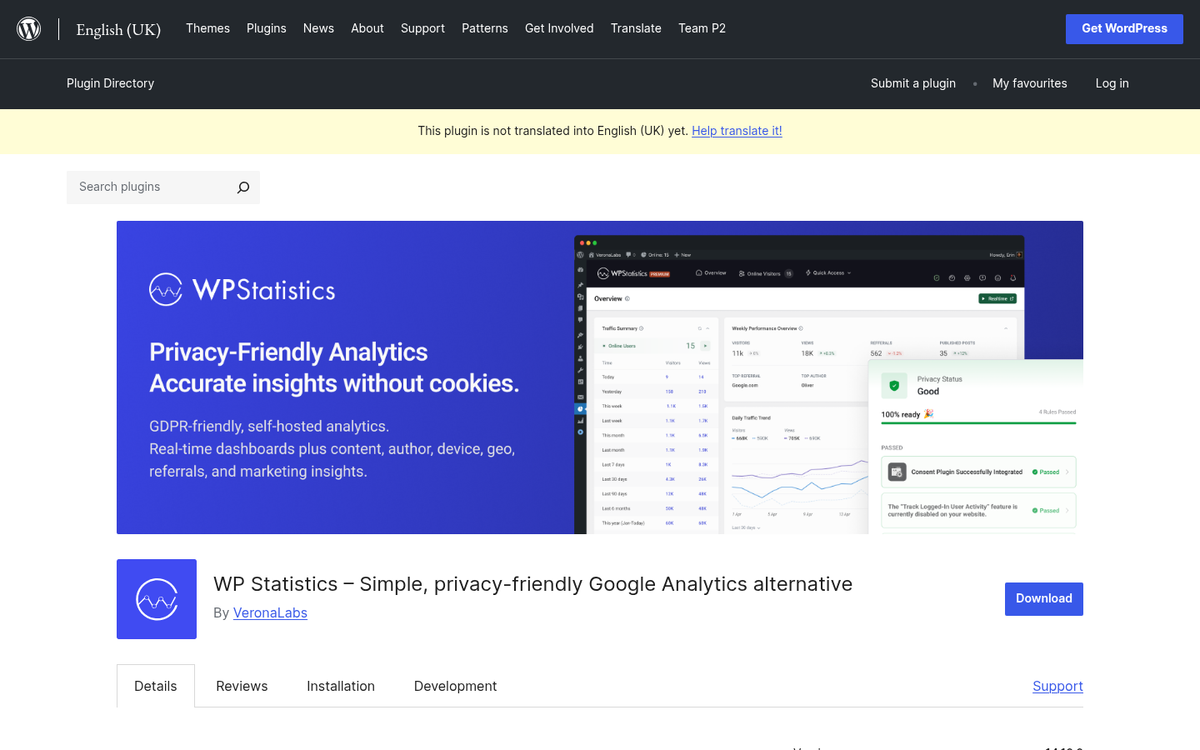Viewport: 1200px width, 750px height.
Task: Click the WP Statistics plugin icon
Action: (x=156, y=599)
